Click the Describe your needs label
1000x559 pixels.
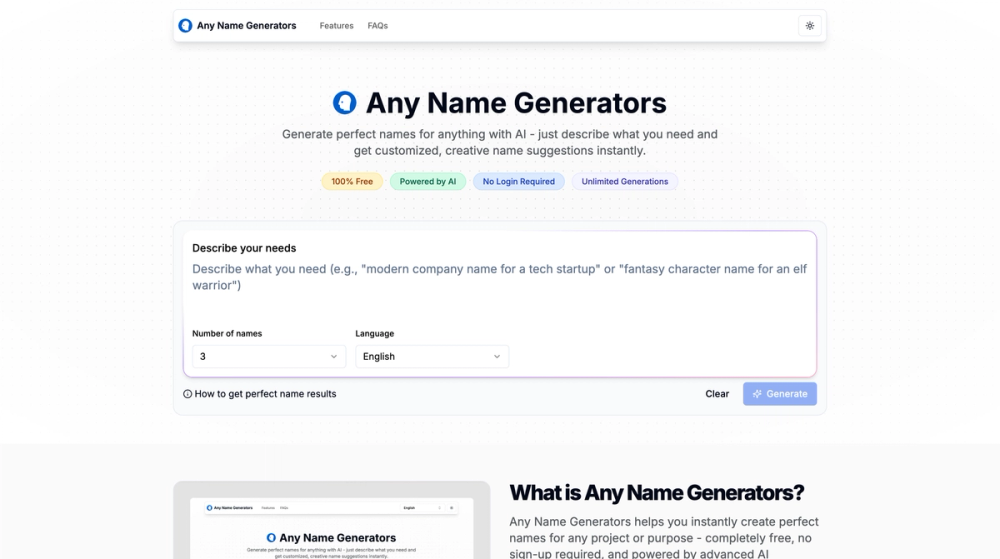(244, 248)
